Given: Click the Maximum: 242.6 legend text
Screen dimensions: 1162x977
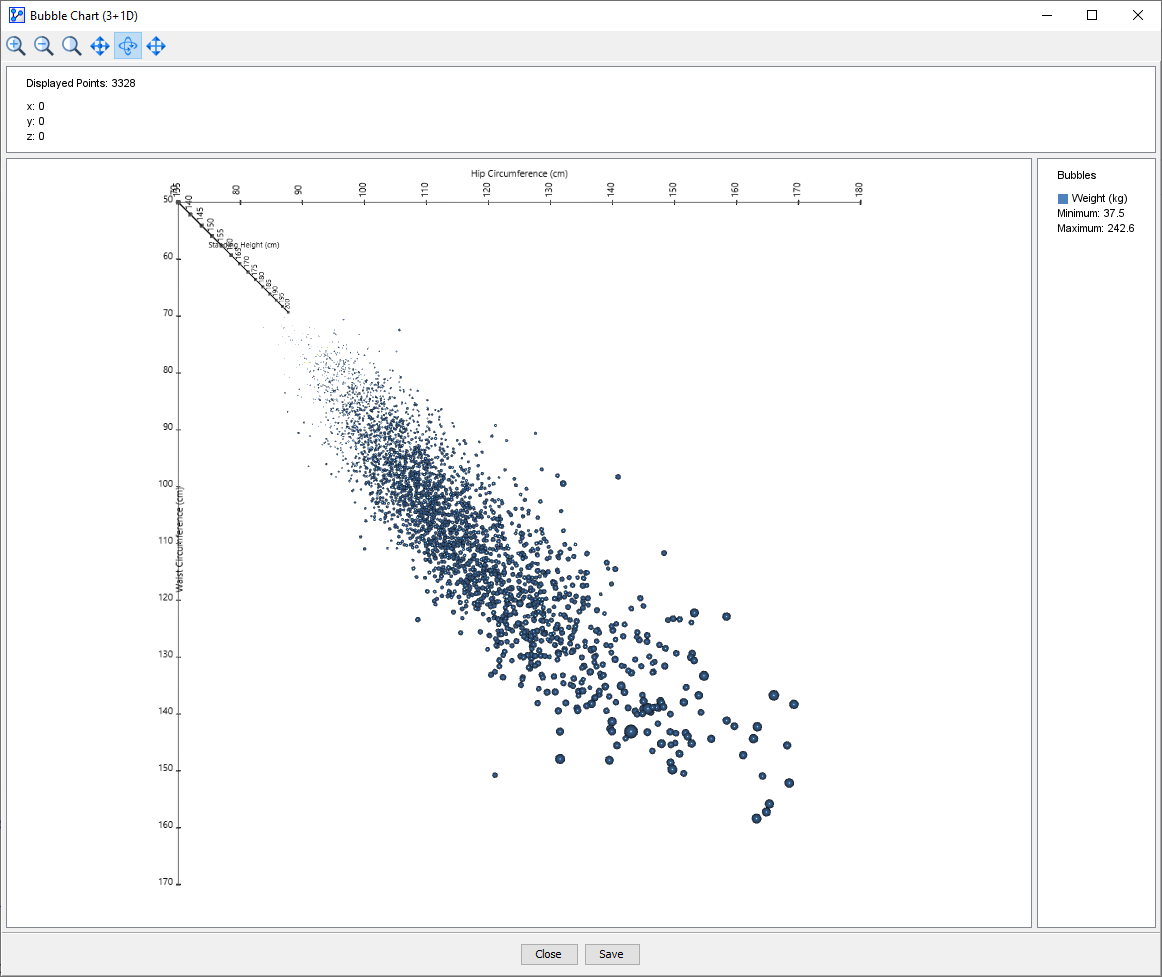Looking at the screenshot, I should (1095, 229).
